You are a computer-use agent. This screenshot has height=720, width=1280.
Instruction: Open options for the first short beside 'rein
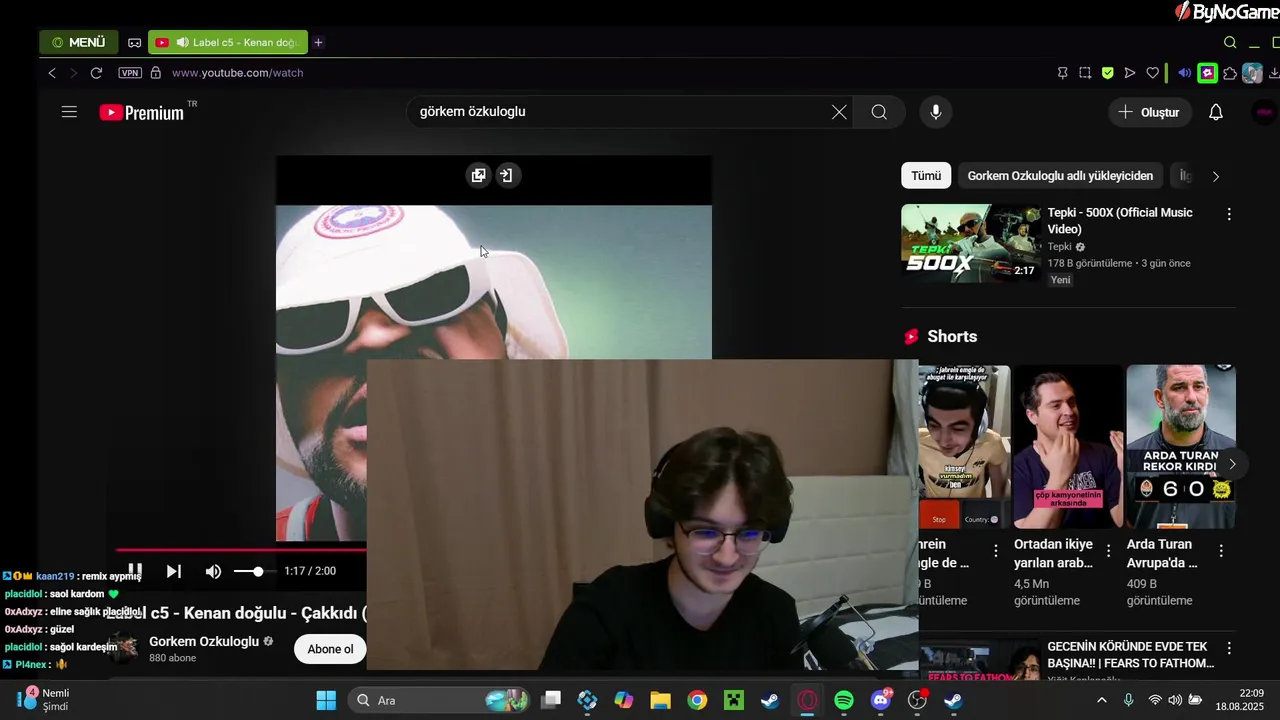pos(995,551)
